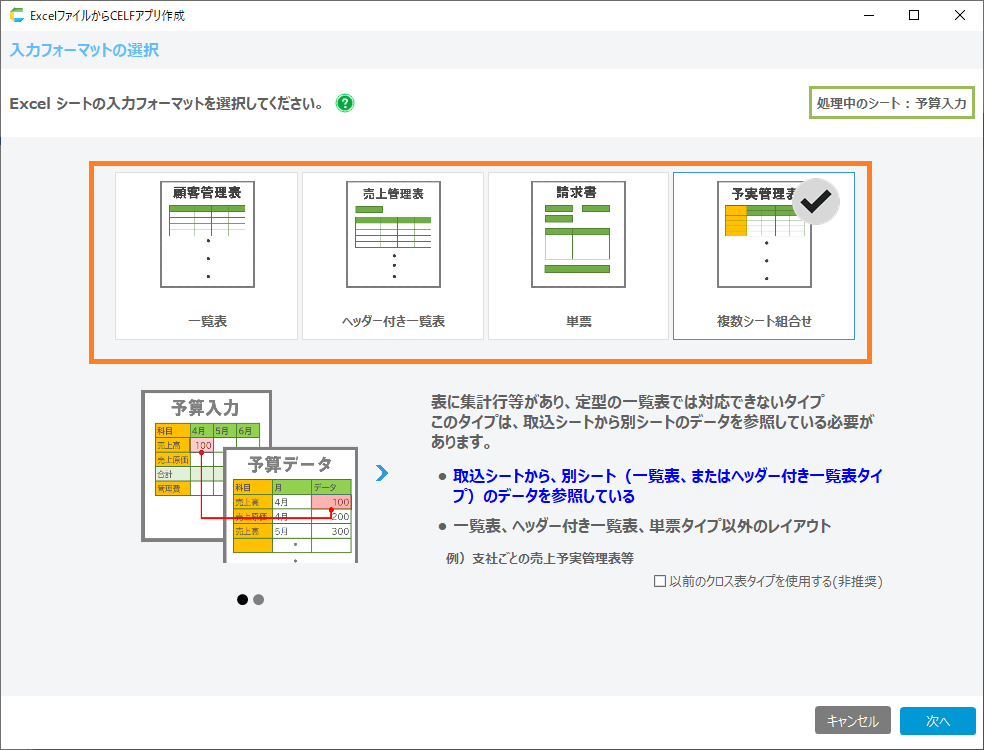Enable 以前のクロス表タイプを使用する checkbox
The height and width of the screenshot is (750, 984).
(660, 581)
